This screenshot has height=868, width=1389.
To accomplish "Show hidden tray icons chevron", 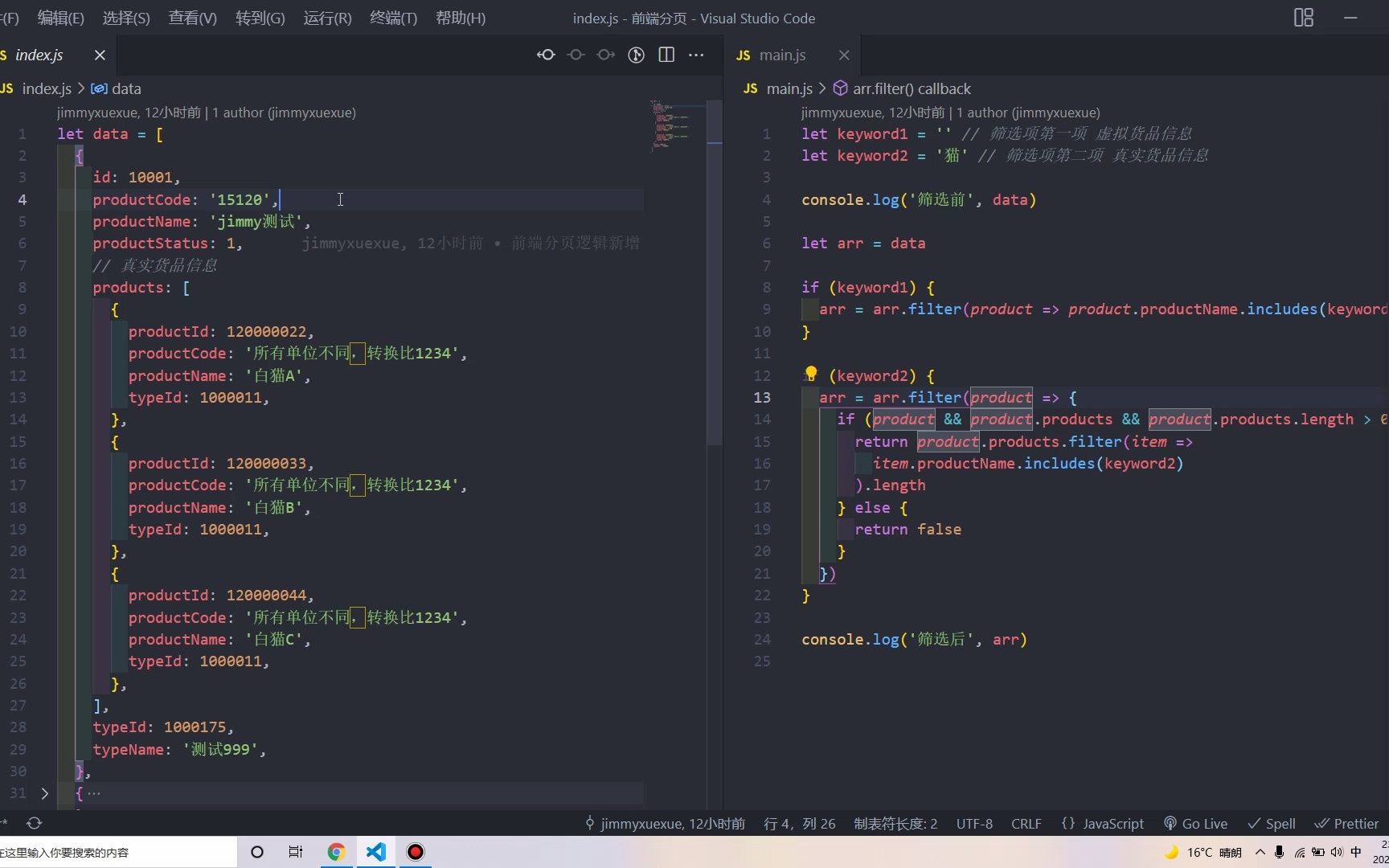I will (1260, 852).
